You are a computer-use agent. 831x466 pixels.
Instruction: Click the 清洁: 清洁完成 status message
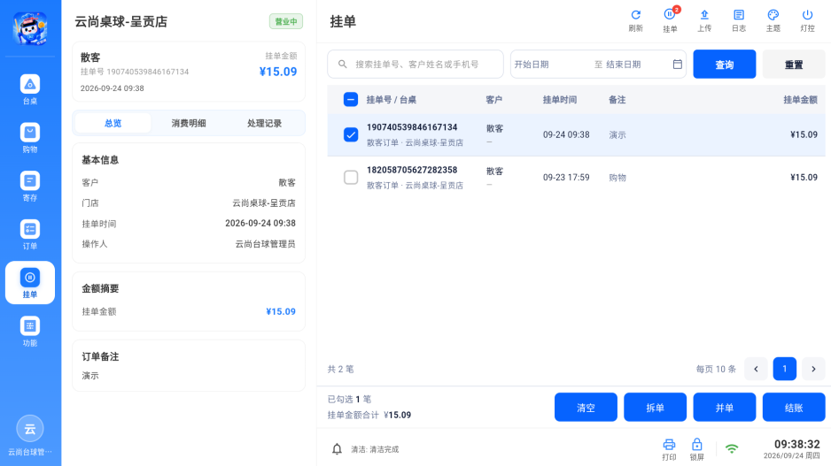(x=375, y=450)
